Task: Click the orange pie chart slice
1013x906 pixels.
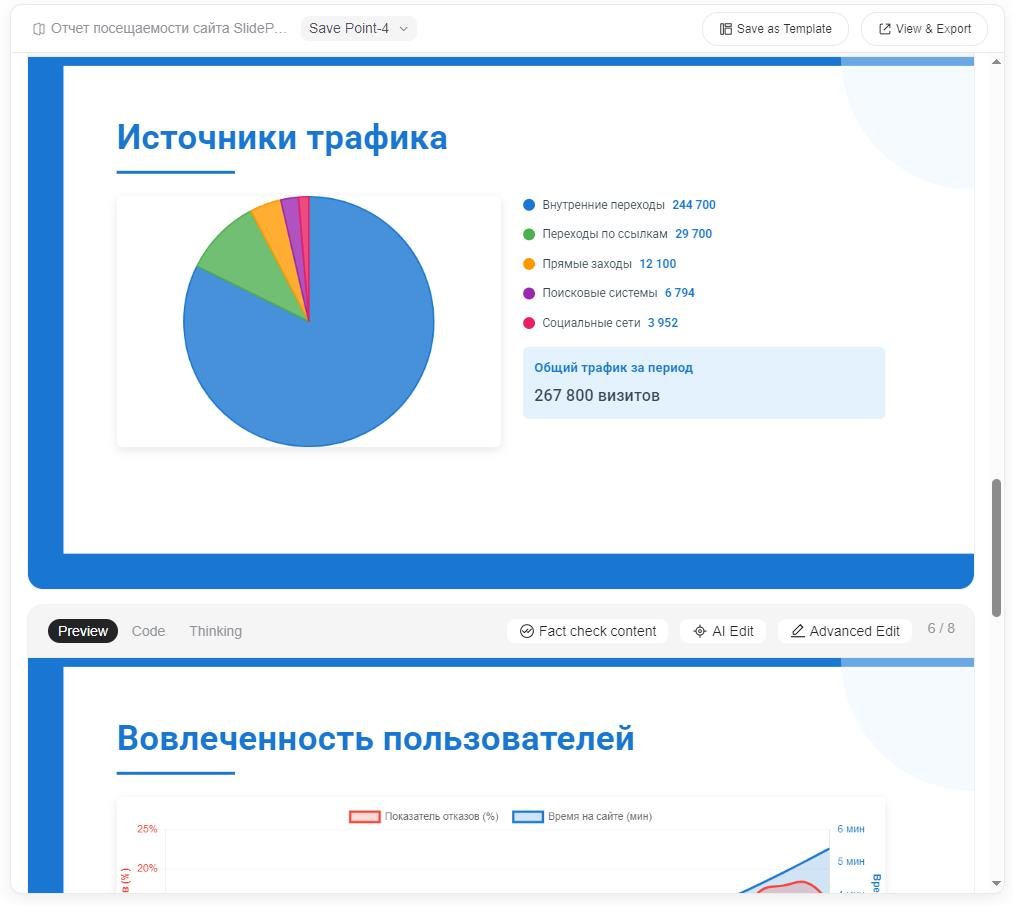Action: tap(278, 236)
